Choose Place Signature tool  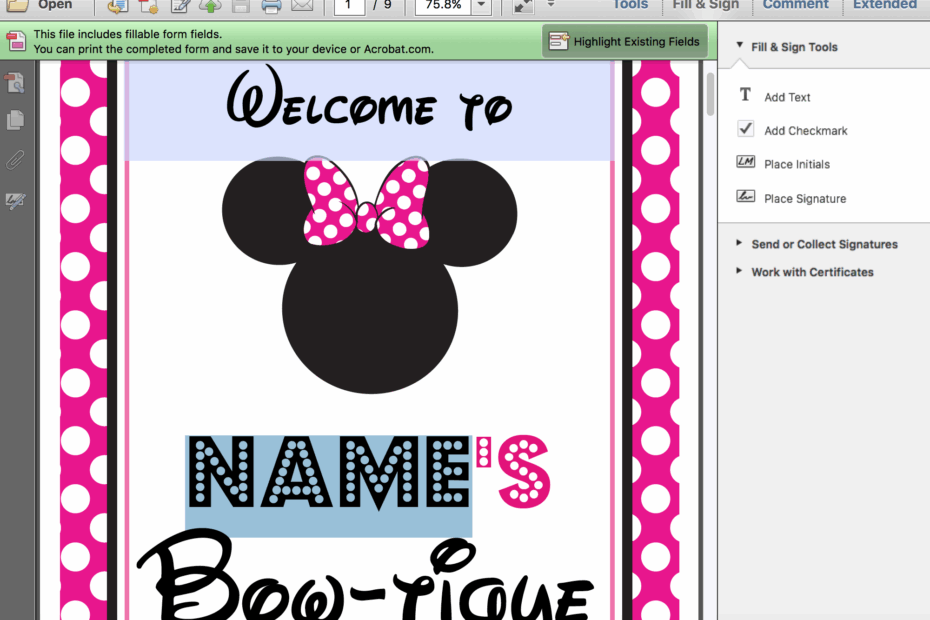click(x=804, y=199)
